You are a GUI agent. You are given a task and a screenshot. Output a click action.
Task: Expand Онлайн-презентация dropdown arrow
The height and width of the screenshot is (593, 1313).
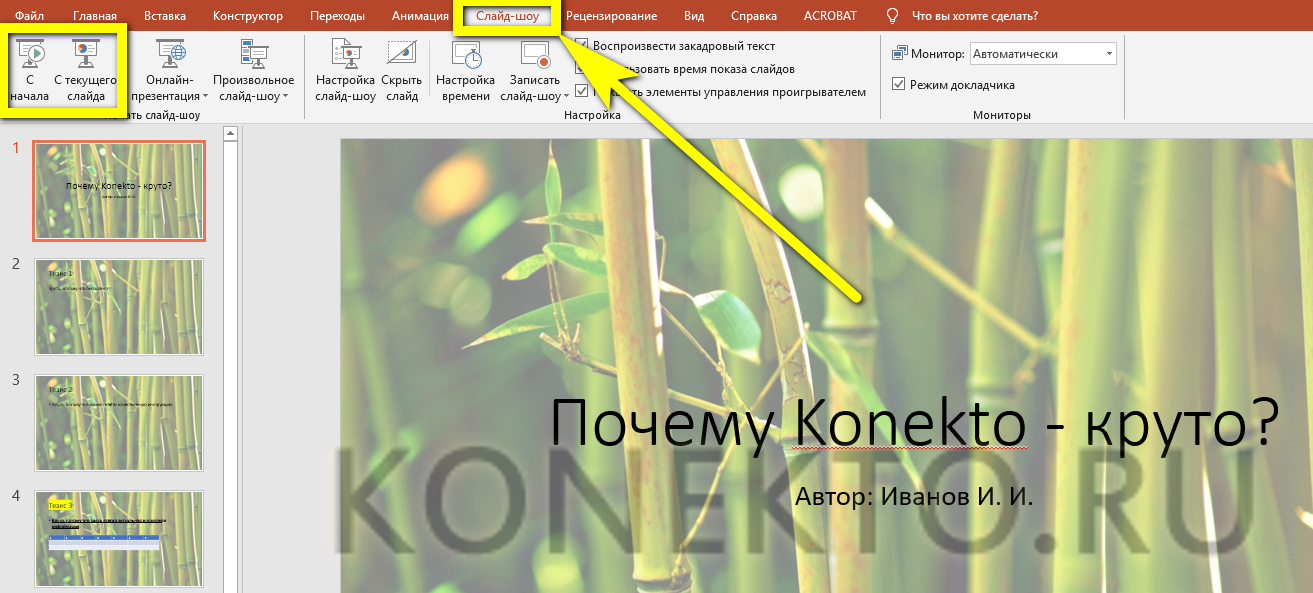tap(205, 97)
